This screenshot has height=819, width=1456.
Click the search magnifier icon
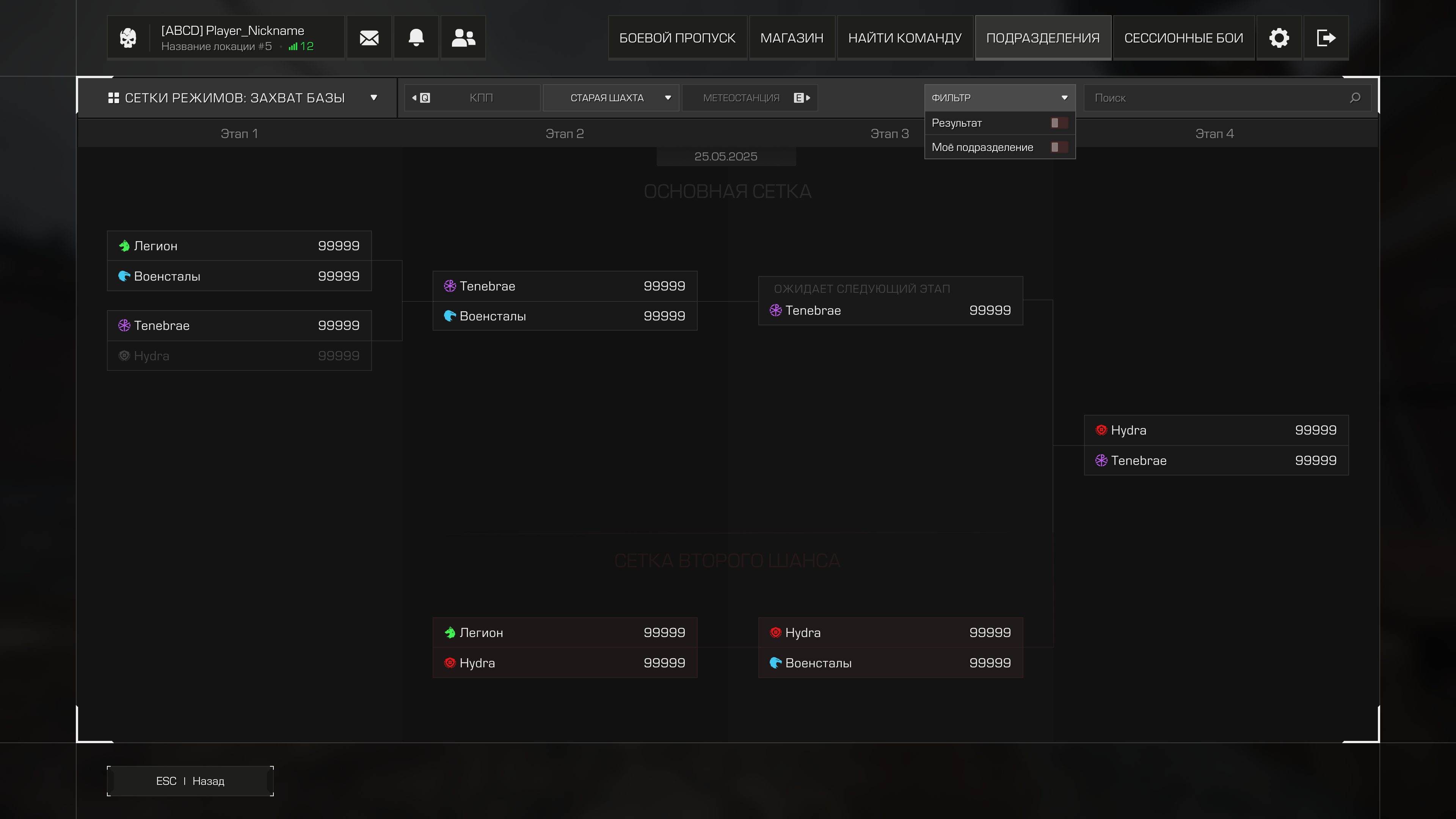pyautogui.click(x=1355, y=98)
